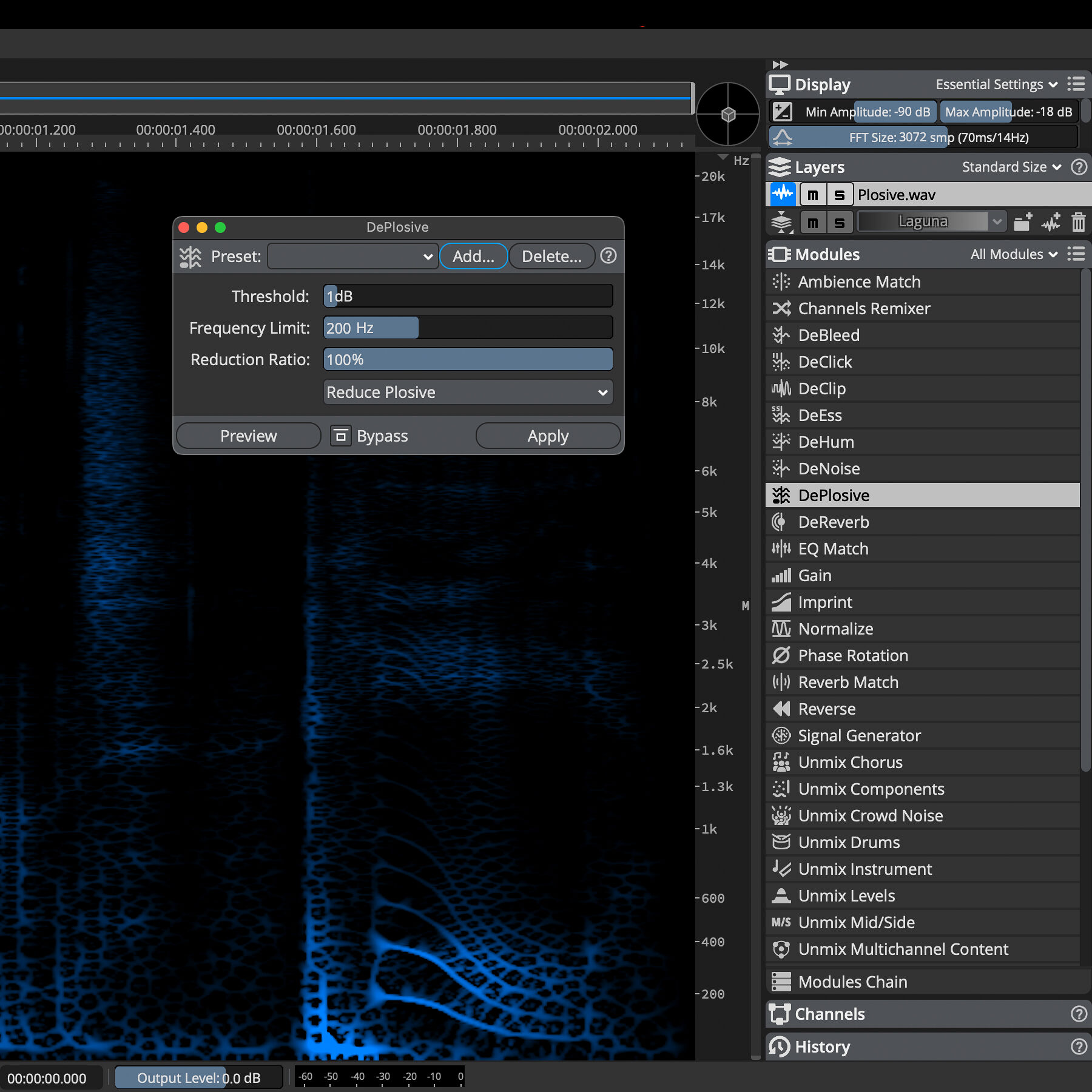Select the DeReverb module
This screenshot has height=1092, width=1092.
click(834, 522)
